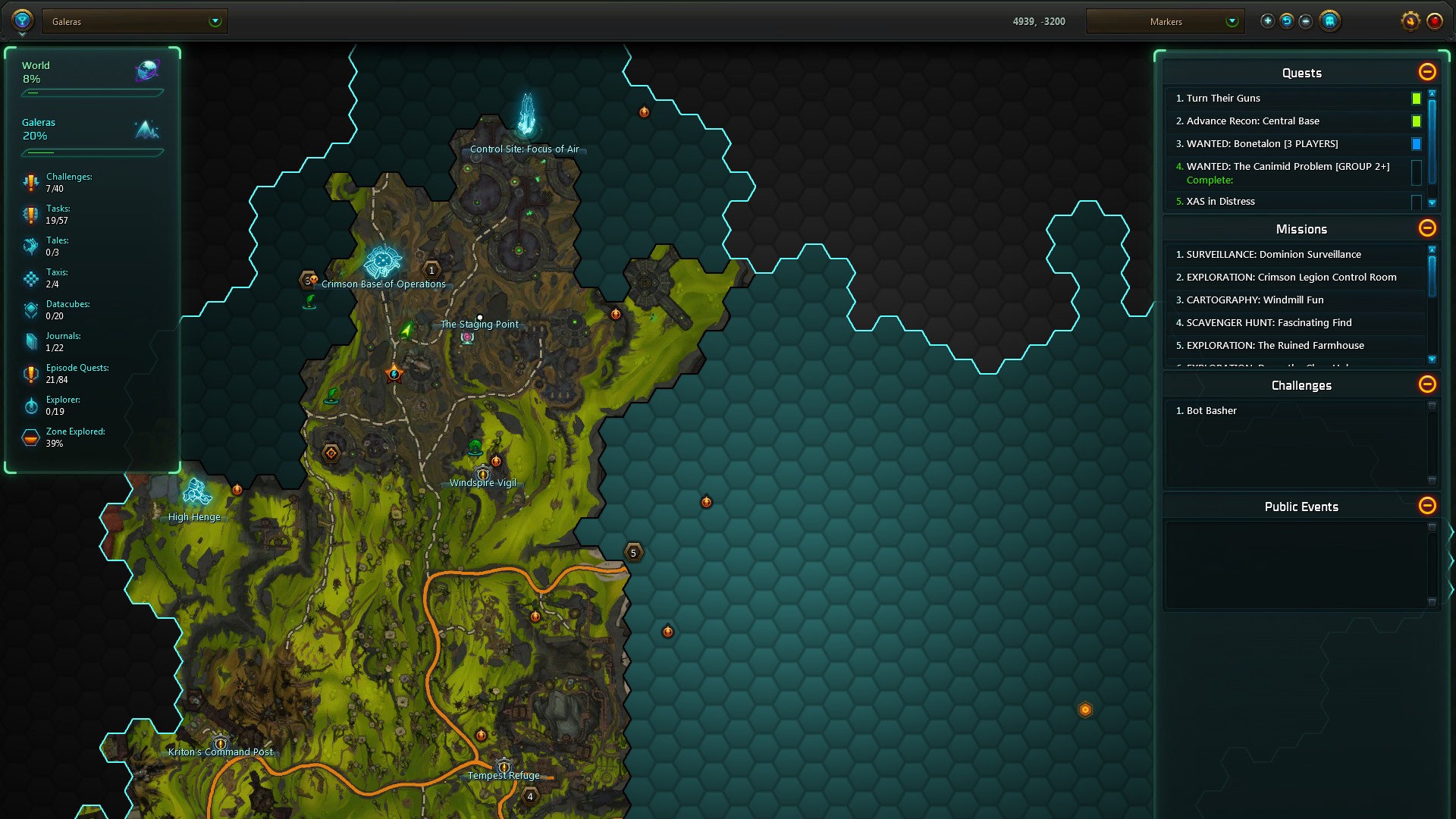Open the Galeras zone dropdown
The image size is (1456, 819).
135,21
